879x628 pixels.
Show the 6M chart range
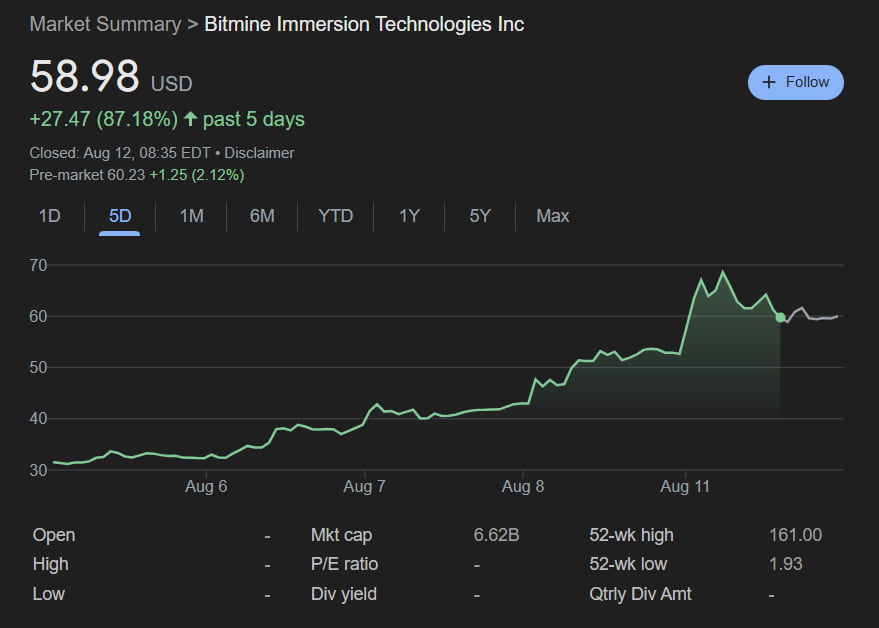click(x=262, y=216)
